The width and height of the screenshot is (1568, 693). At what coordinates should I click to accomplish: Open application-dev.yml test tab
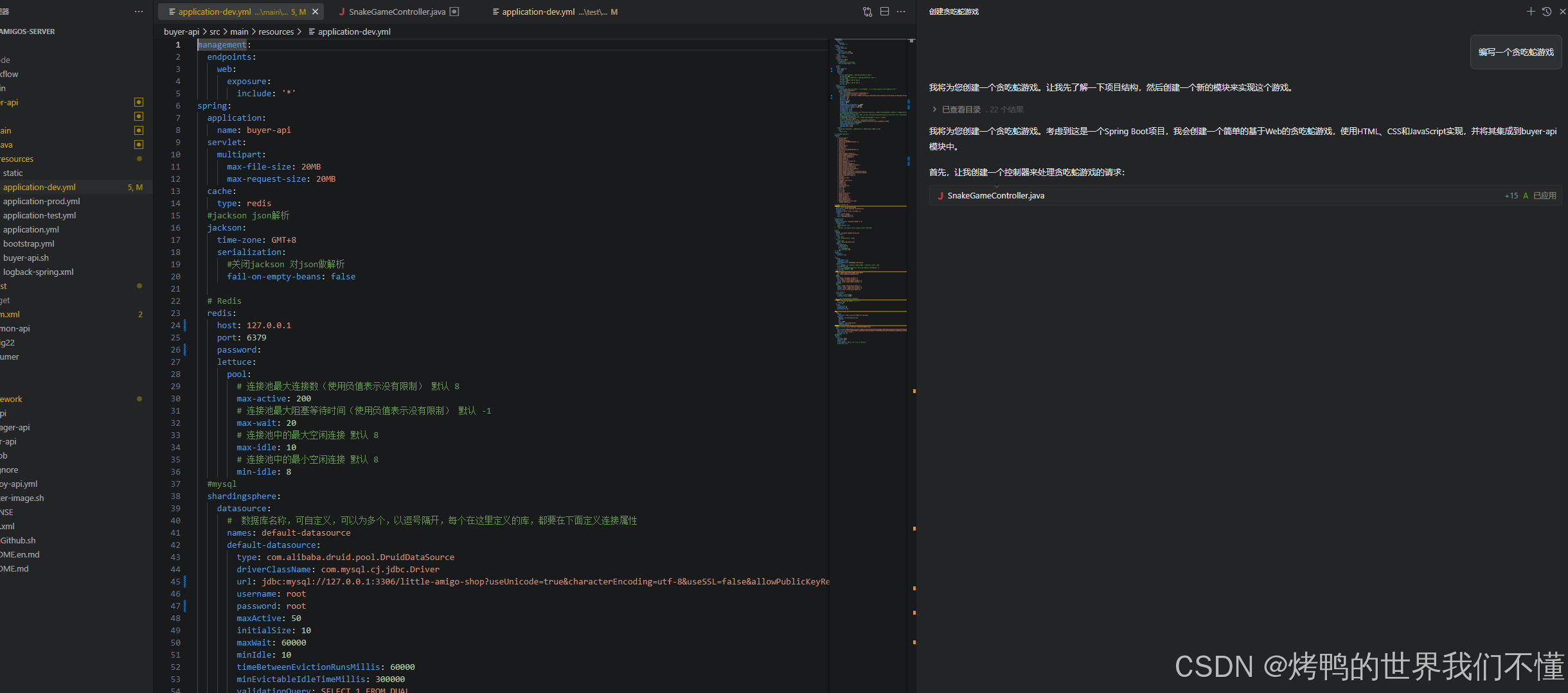[x=555, y=12]
